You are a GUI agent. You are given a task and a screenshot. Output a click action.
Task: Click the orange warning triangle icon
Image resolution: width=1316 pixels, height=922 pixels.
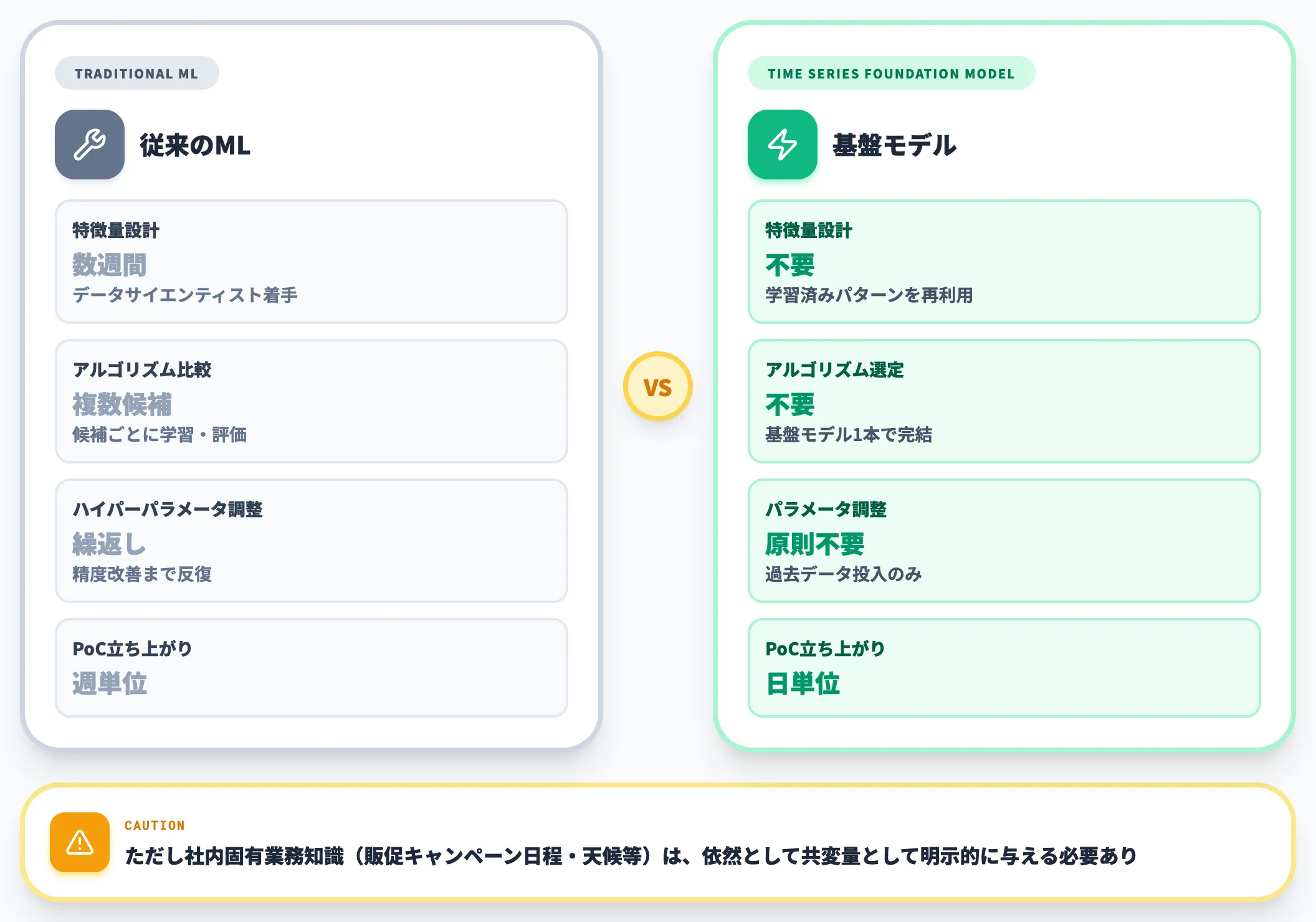[x=80, y=842]
